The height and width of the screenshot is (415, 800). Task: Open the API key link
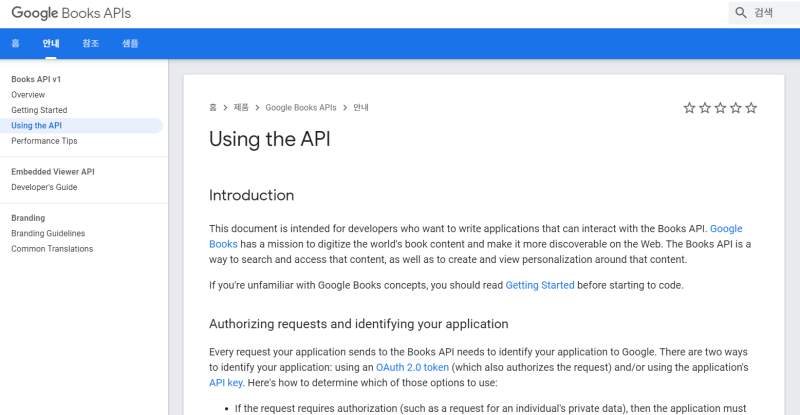point(226,383)
